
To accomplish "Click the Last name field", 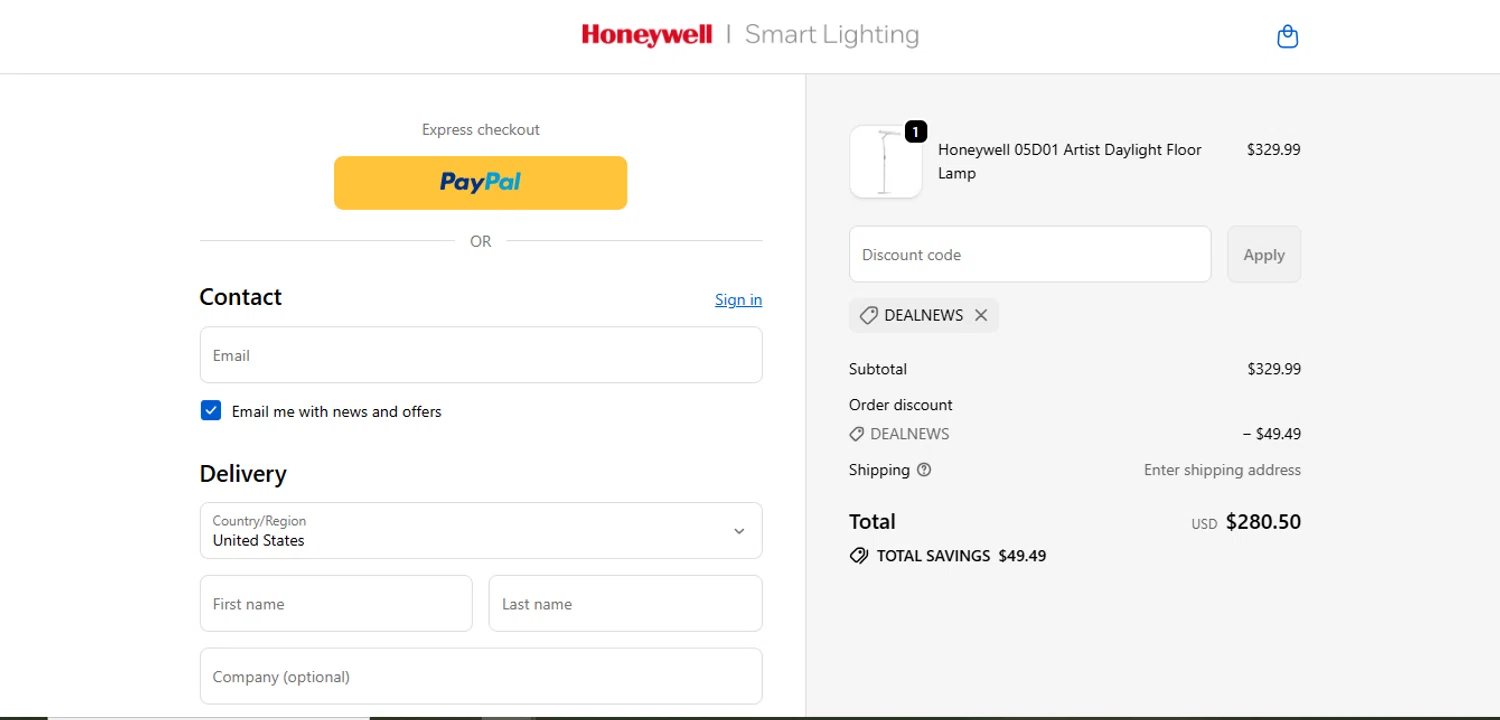I will [x=626, y=603].
